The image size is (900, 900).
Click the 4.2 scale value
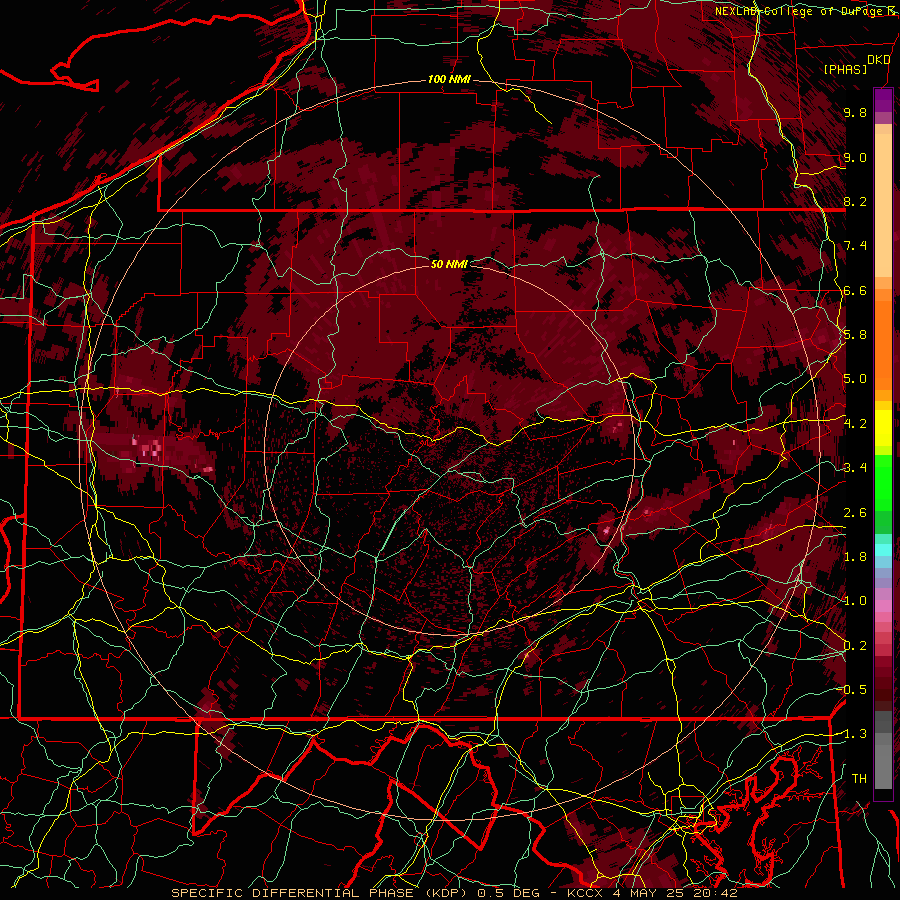click(x=855, y=424)
